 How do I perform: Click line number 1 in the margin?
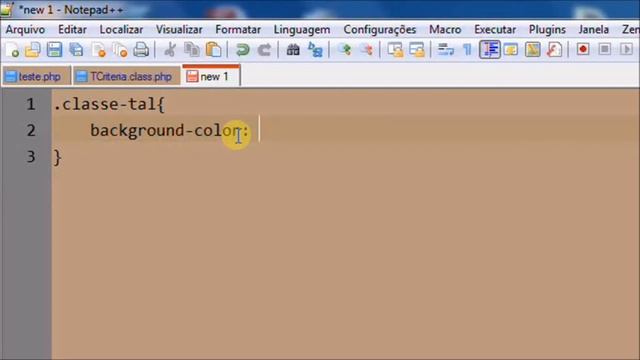(x=31, y=104)
